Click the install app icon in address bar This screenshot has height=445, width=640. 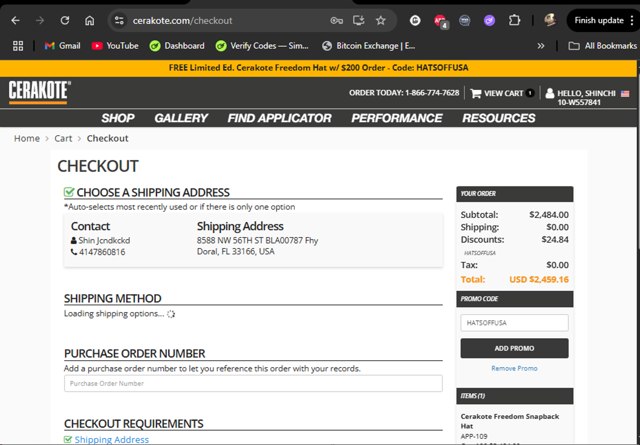358,20
